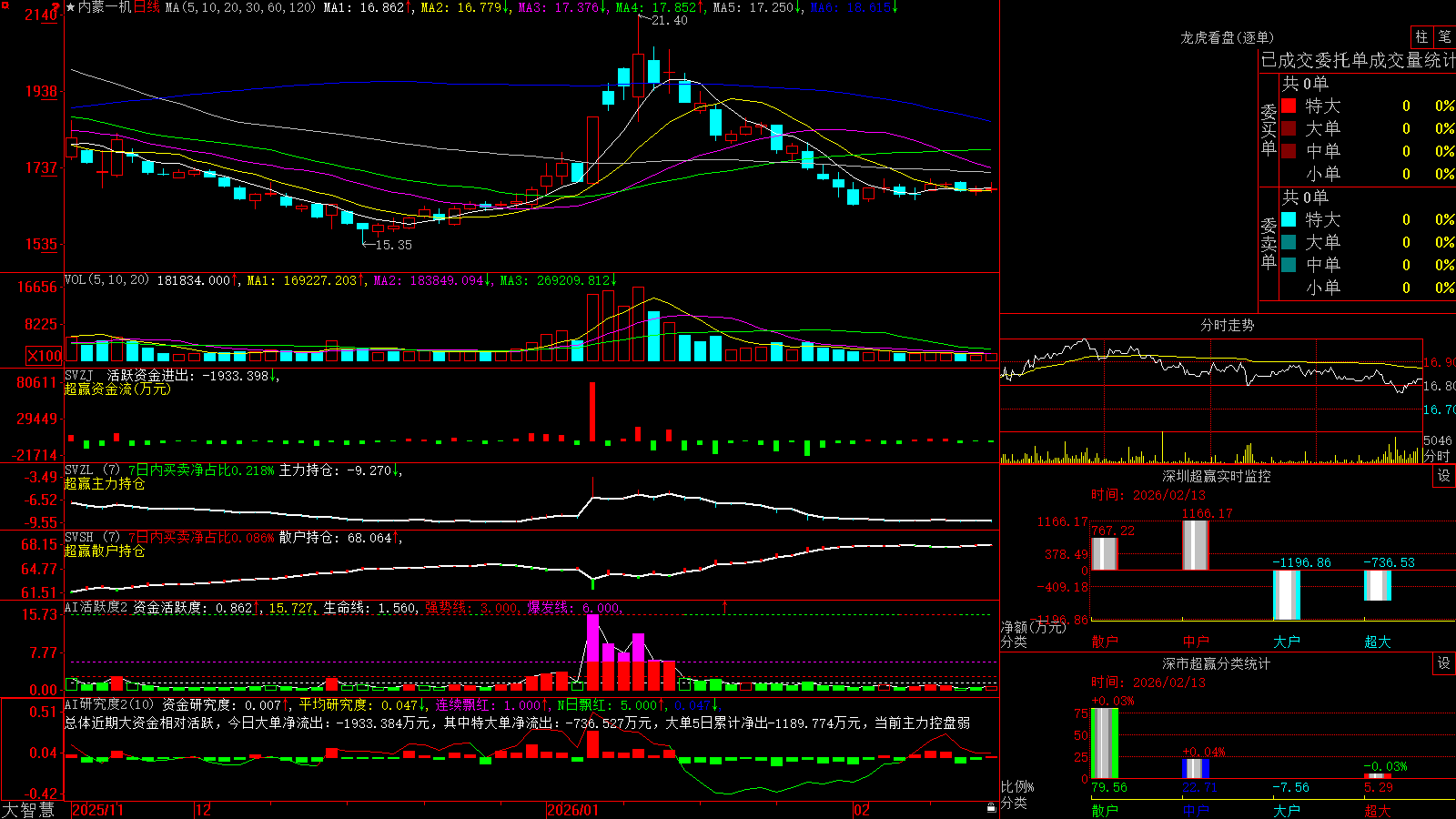
Task: Select the dark red 中单 buy-order swatch
Action: coord(1289,151)
